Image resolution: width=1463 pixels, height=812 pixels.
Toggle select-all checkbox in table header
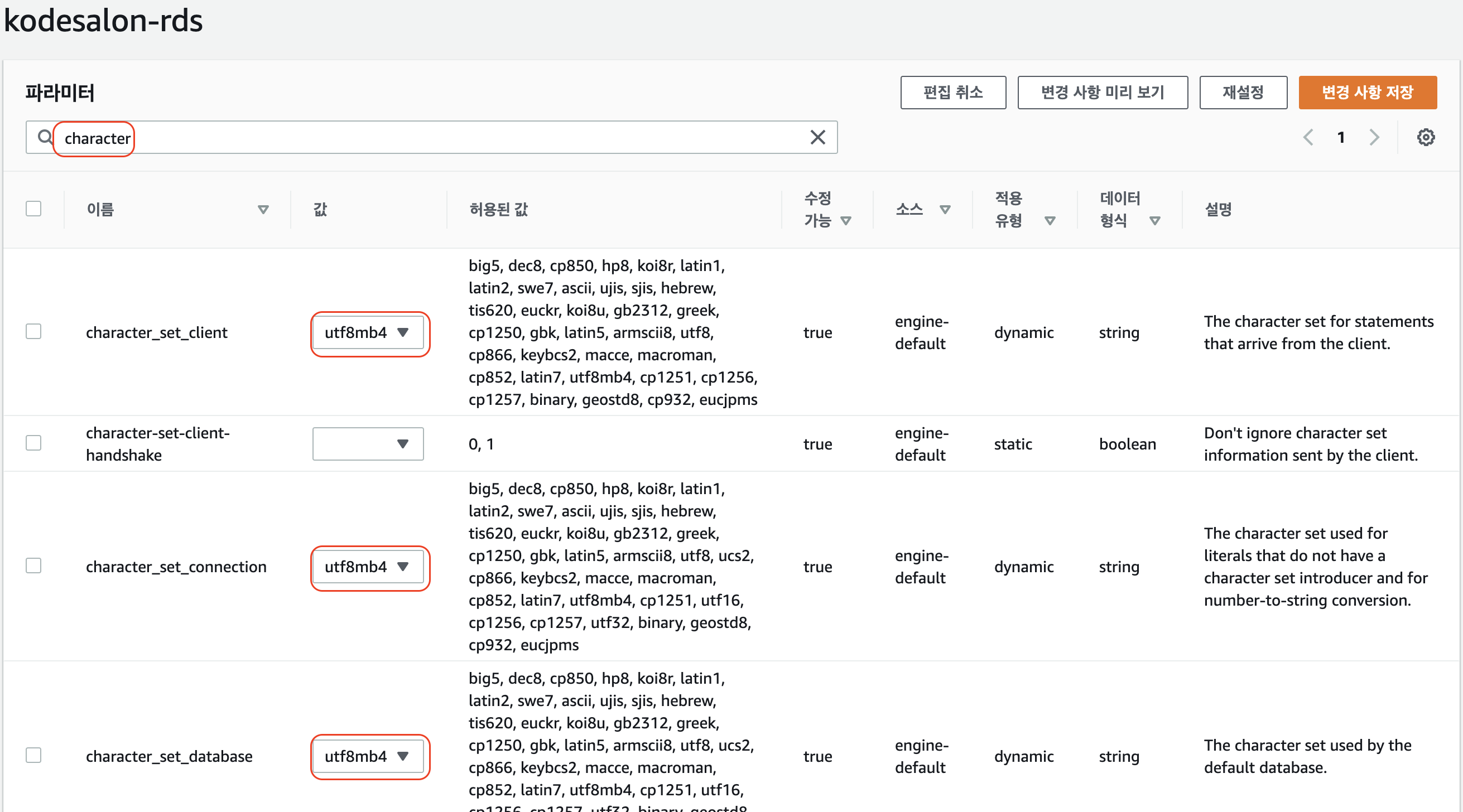point(33,209)
